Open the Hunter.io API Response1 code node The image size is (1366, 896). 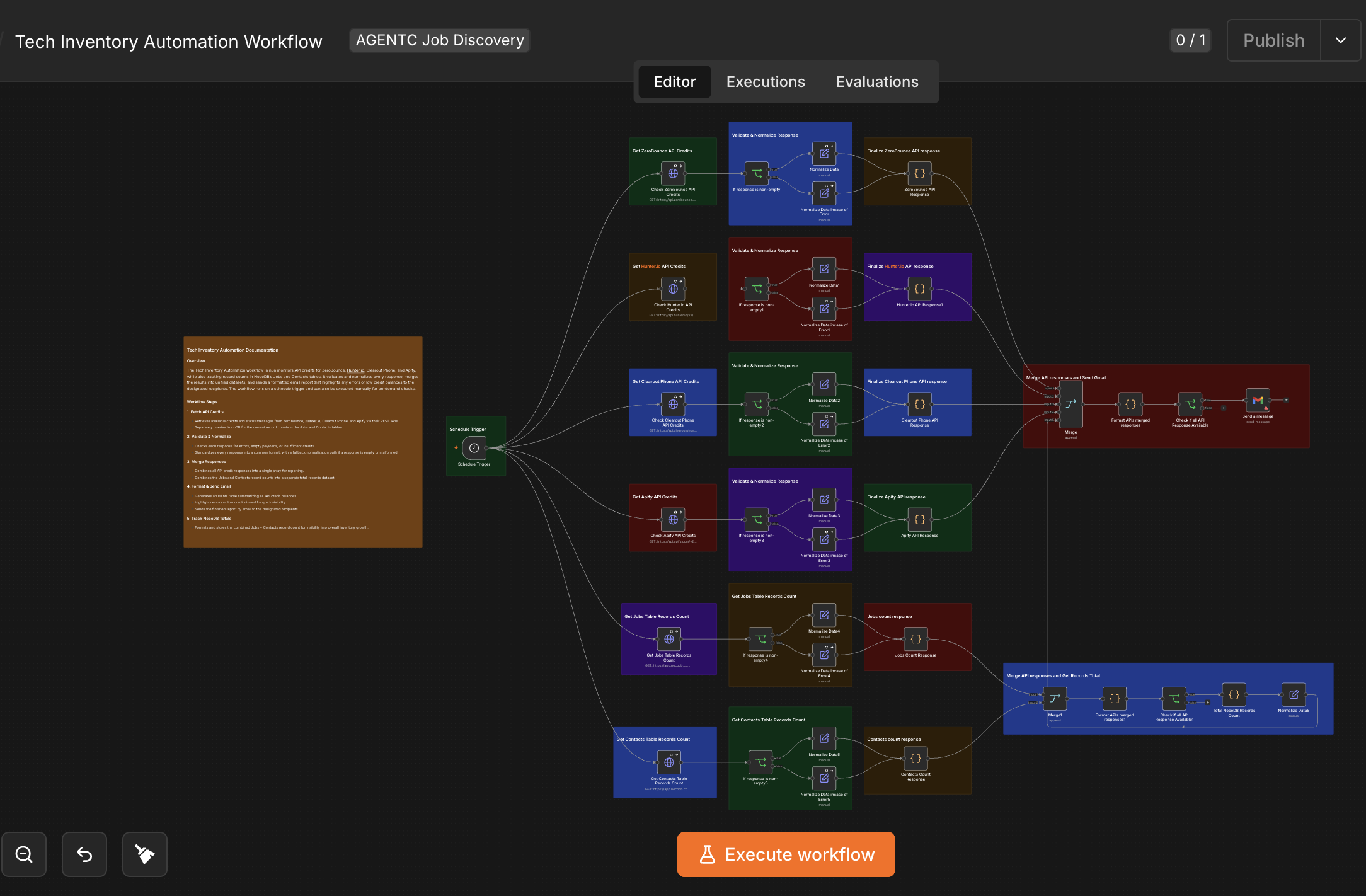pos(919,289)
